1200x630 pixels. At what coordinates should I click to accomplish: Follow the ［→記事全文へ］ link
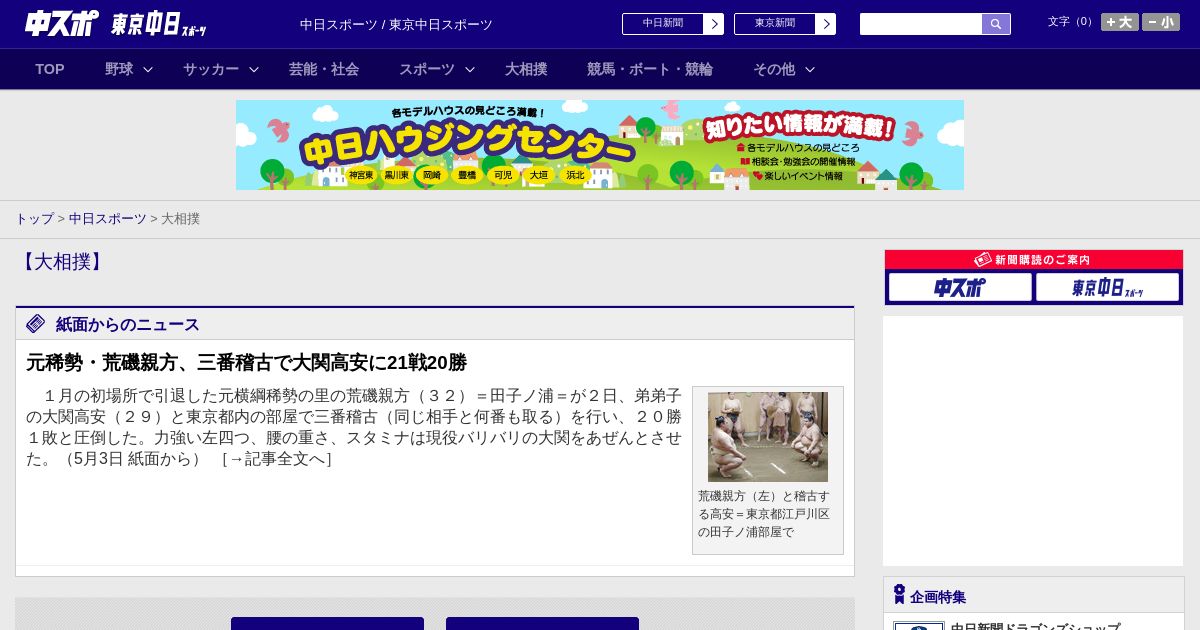[276, 459]
